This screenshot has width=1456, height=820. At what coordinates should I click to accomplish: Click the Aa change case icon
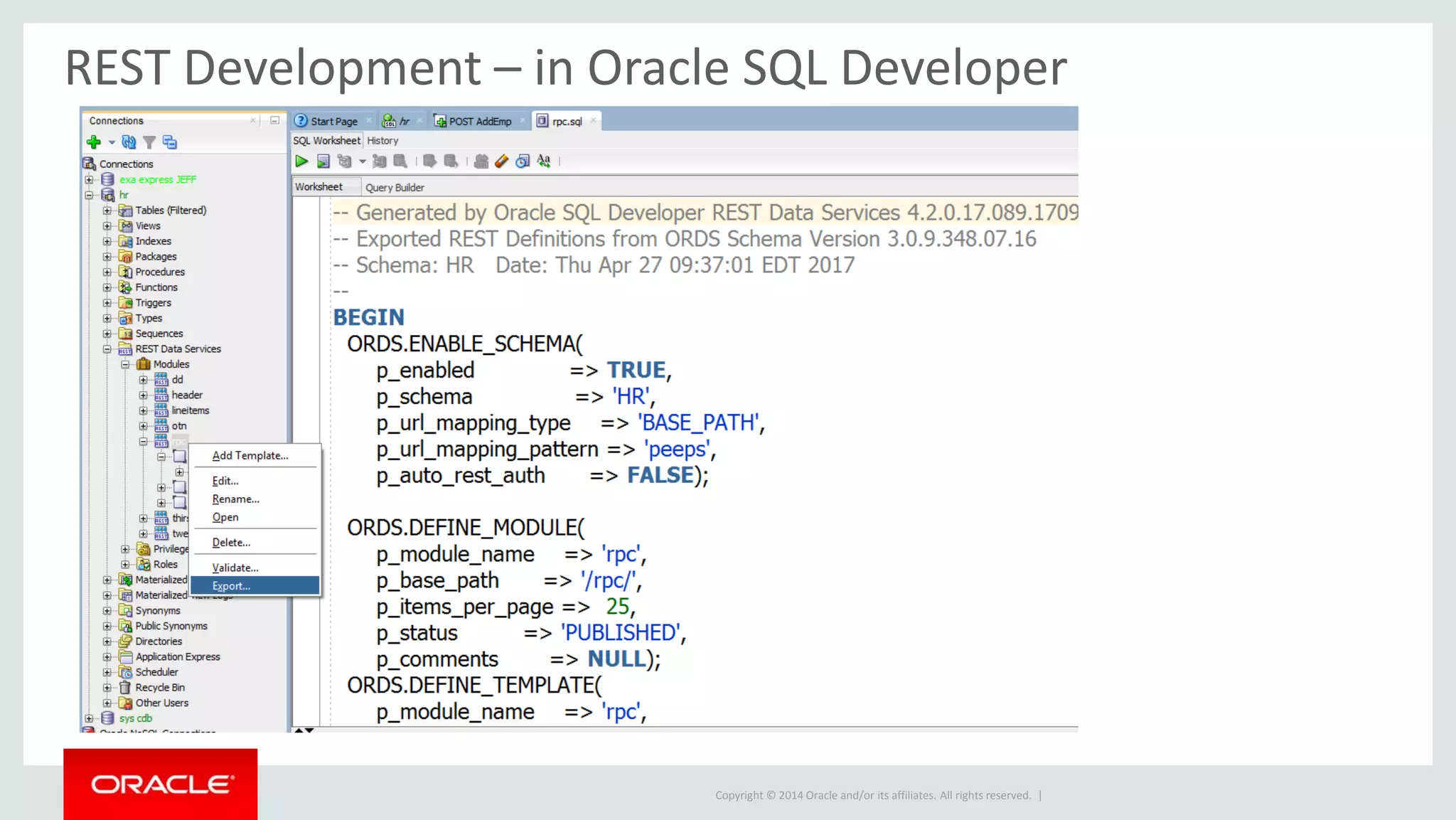pyautogui.click(x=544, y=161)
